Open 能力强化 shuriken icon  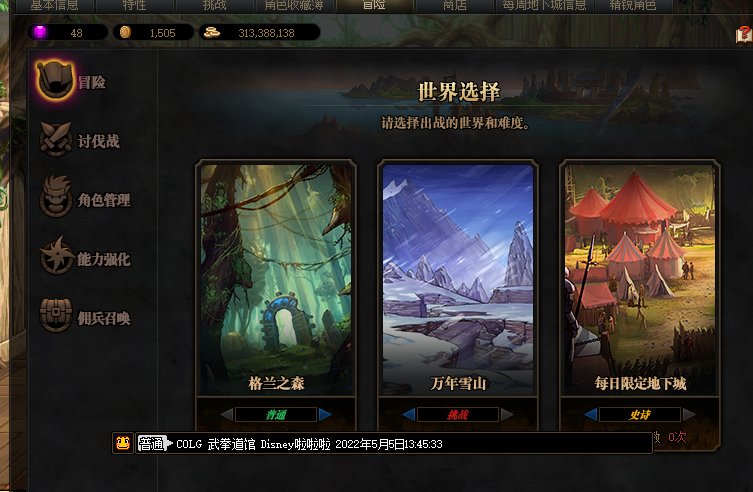pos(56,256)
